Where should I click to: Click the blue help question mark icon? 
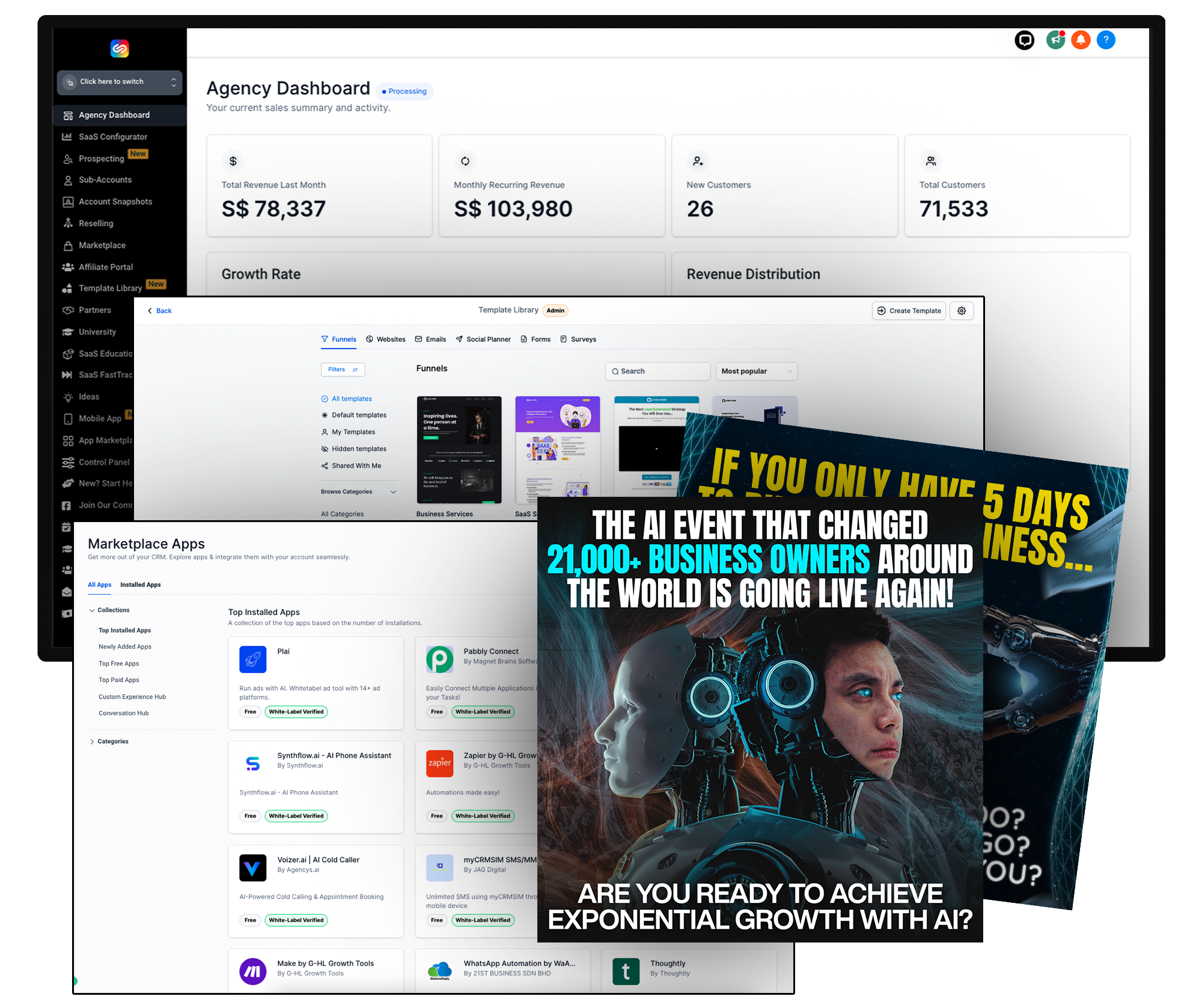tap(1106, 40)
